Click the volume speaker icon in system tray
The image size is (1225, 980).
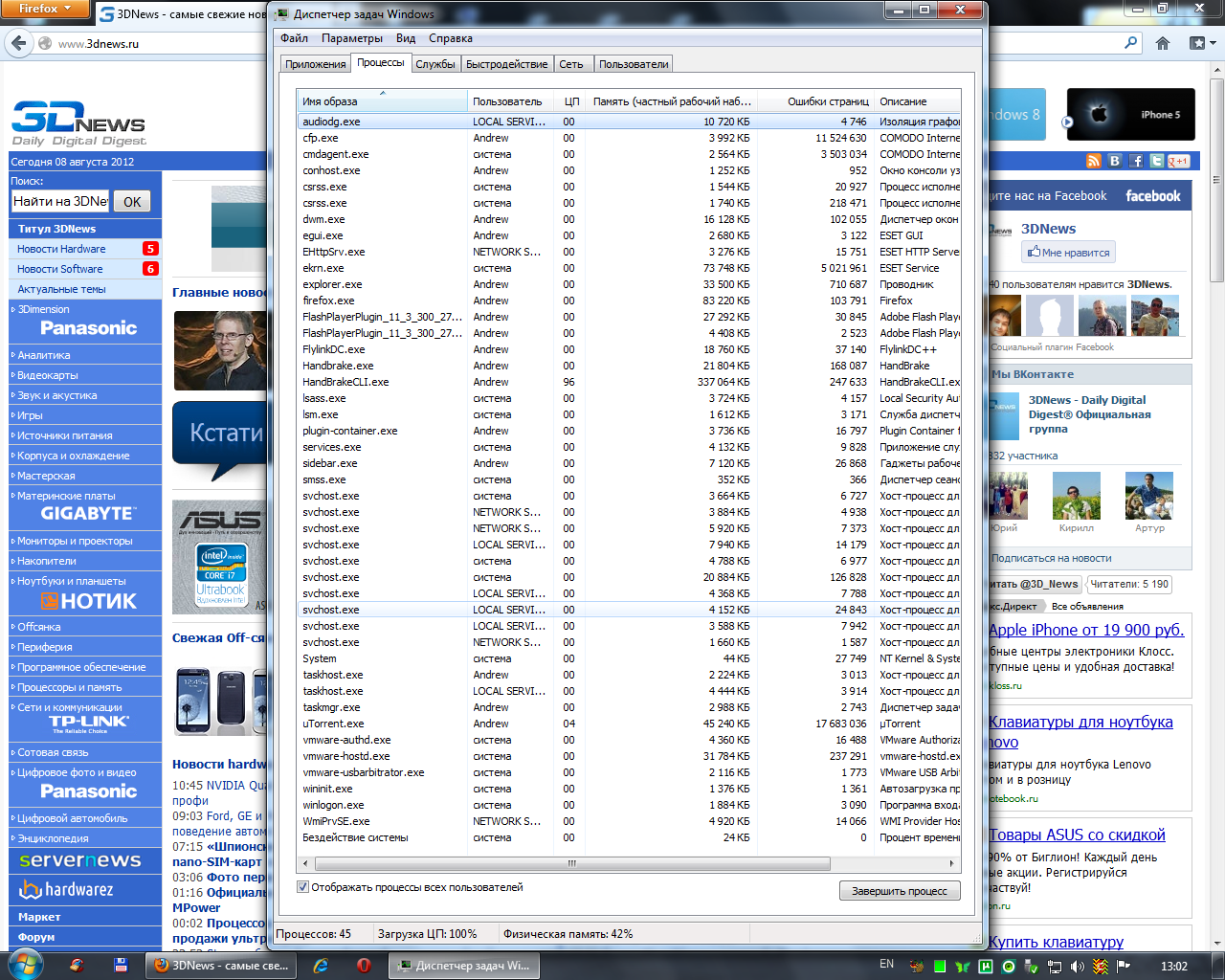(1078, 967)
